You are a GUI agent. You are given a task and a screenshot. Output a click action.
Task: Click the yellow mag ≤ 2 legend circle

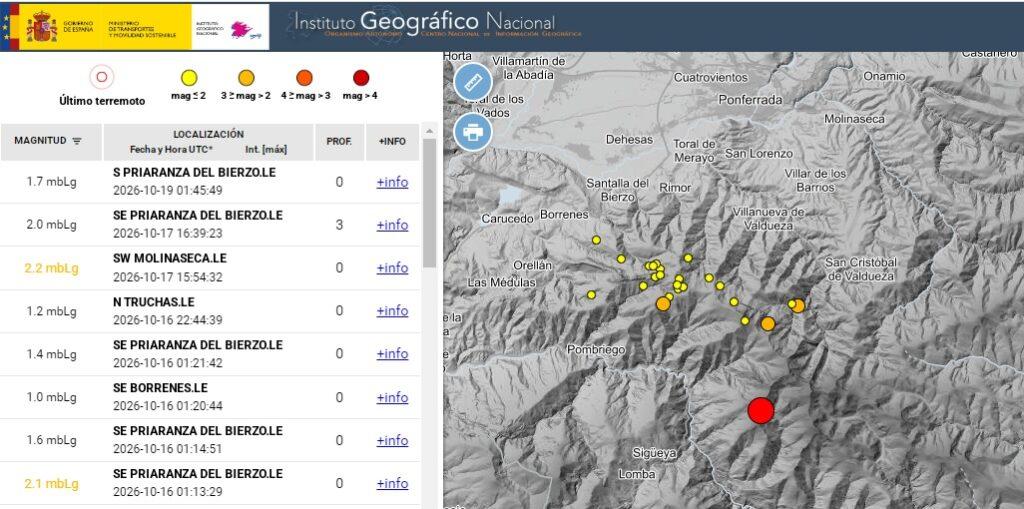click(189, 78)
